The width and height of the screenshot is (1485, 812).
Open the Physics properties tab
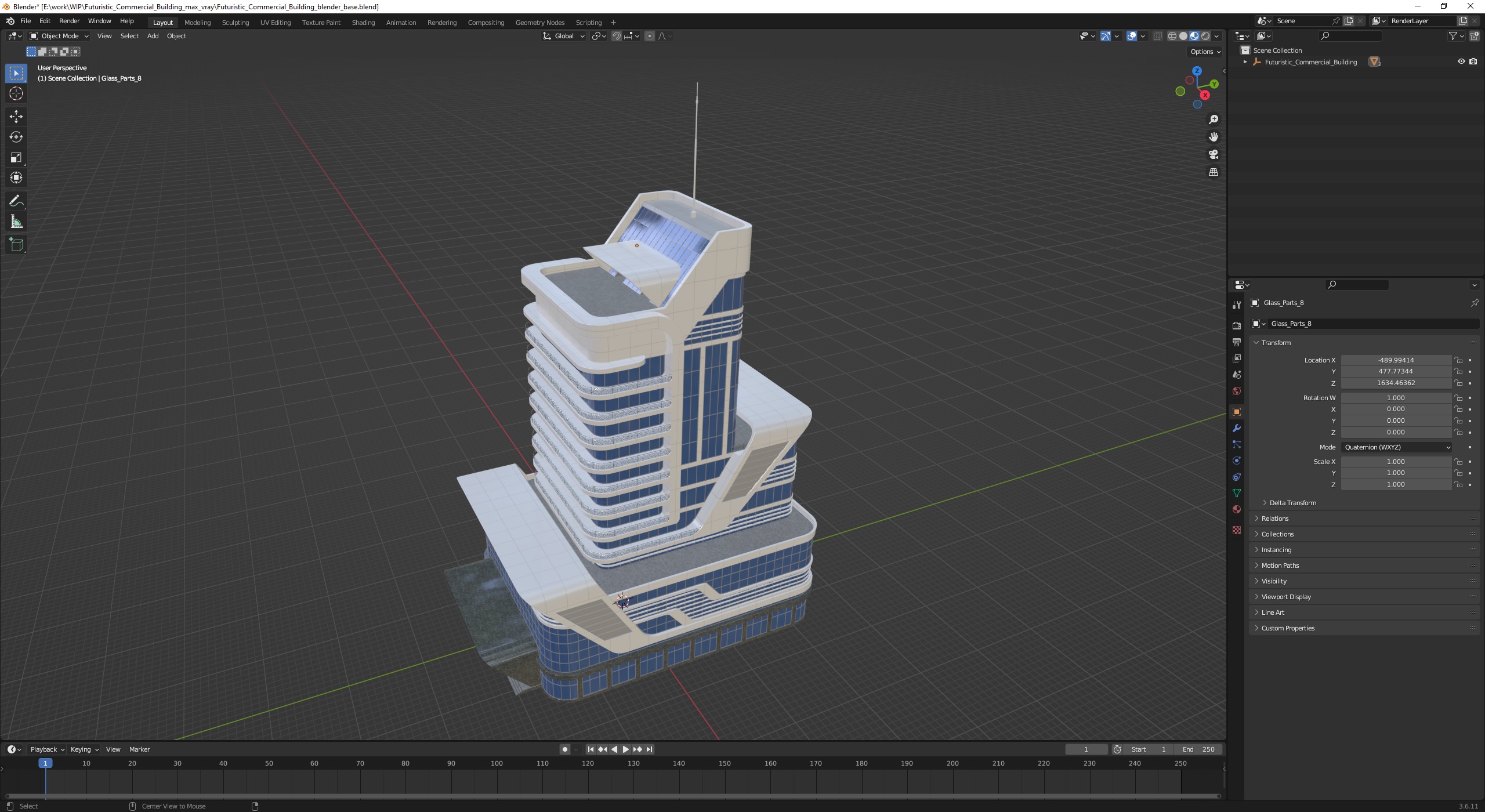1236,461
